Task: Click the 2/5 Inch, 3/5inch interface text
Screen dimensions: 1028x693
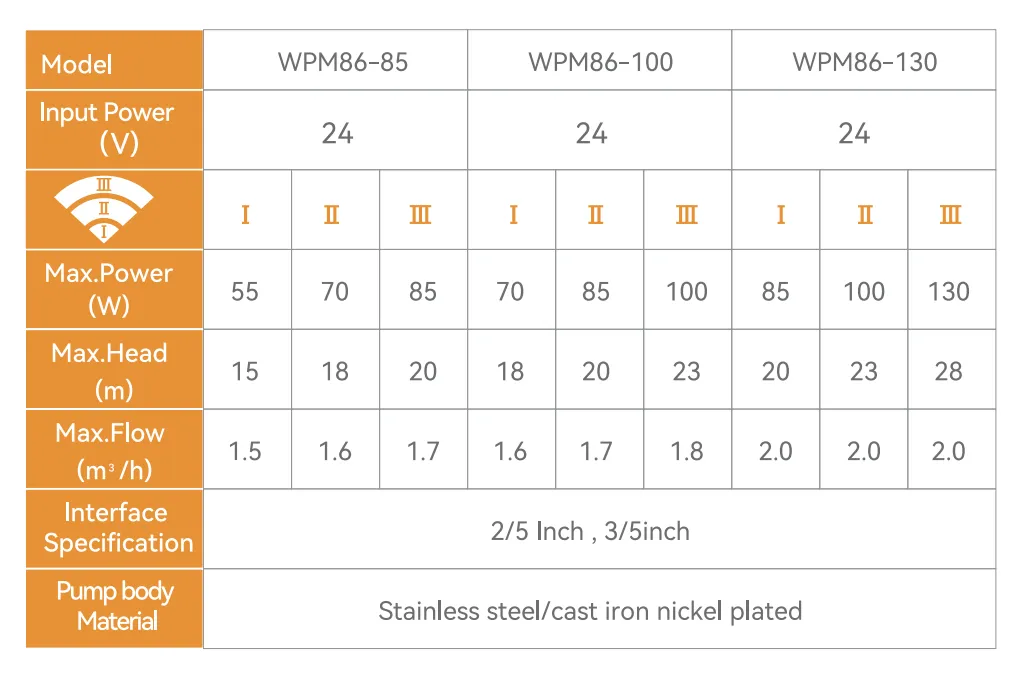Action: [590, 531]
